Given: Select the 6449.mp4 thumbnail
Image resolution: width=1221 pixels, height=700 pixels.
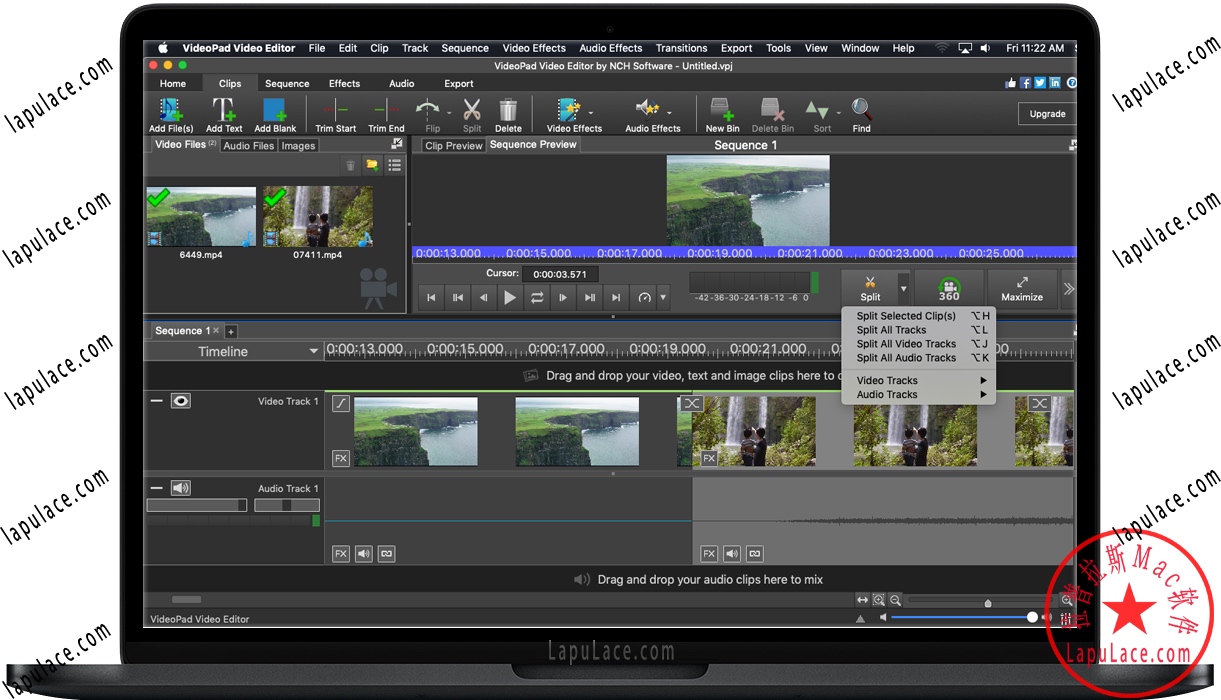Looking at the screenshot, I should [200, 214].
